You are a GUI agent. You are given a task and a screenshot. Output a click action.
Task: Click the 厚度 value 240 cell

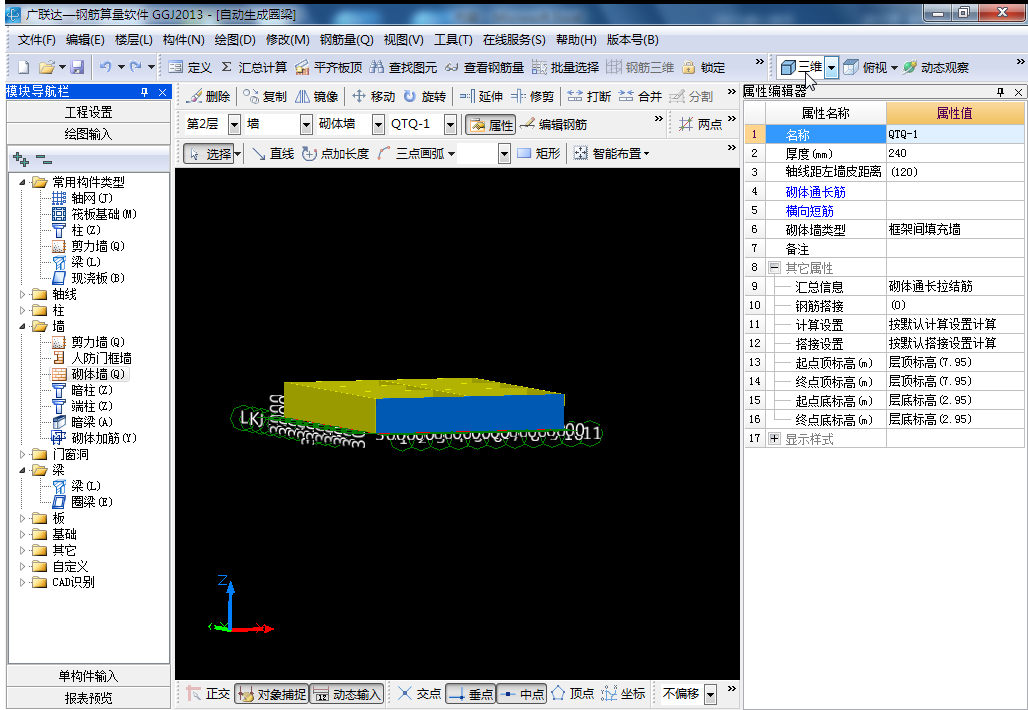click(955, 153)
